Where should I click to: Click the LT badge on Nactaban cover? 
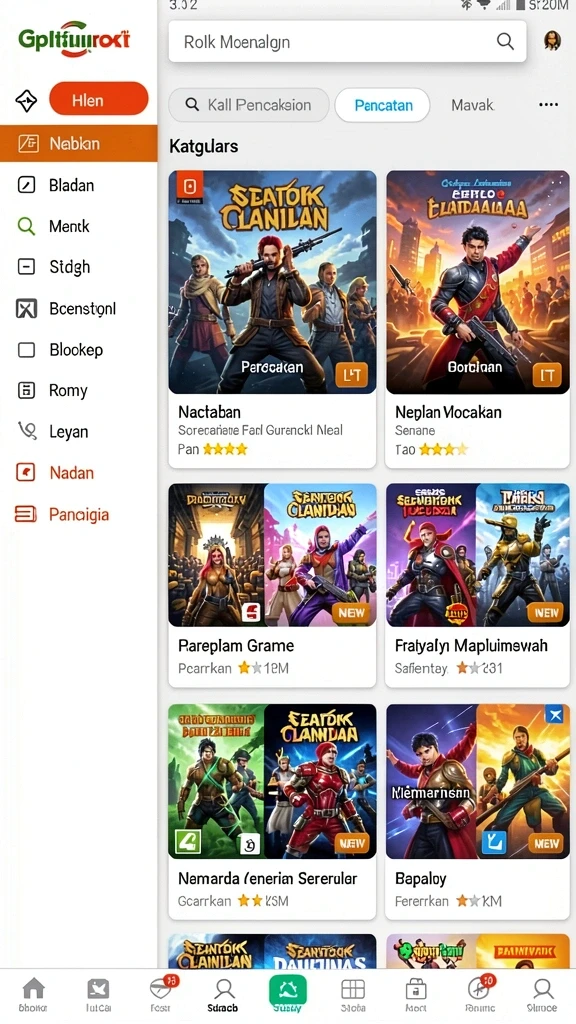pos(351,375)
